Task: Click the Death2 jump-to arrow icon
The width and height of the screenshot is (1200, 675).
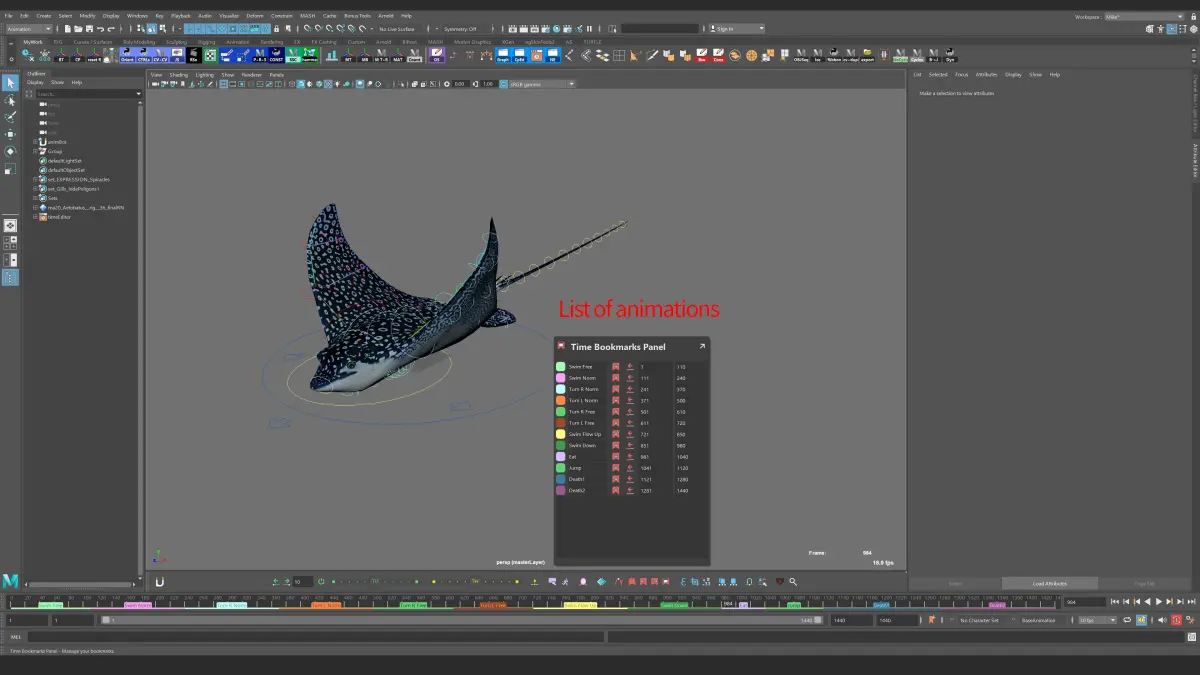Action: [x=630, y=490]
